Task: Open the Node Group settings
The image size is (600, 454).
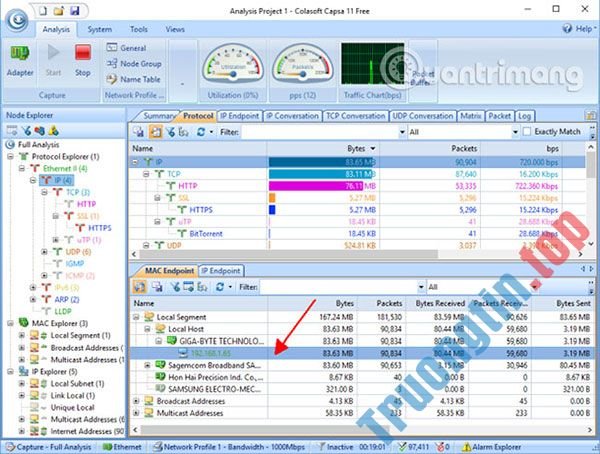Action: coord(138,63)
